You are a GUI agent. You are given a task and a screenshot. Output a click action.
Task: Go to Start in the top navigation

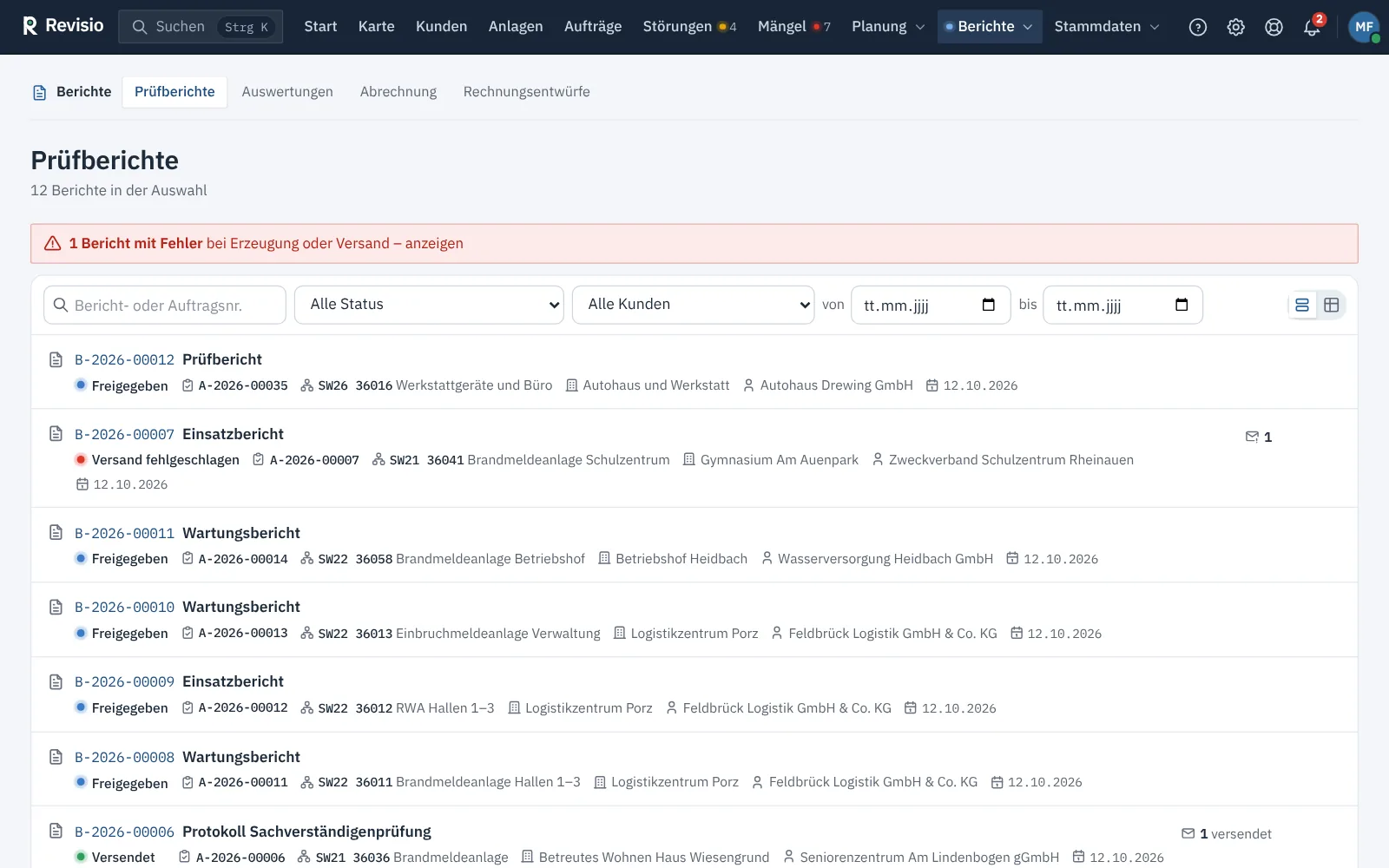(x=320, y=27)
